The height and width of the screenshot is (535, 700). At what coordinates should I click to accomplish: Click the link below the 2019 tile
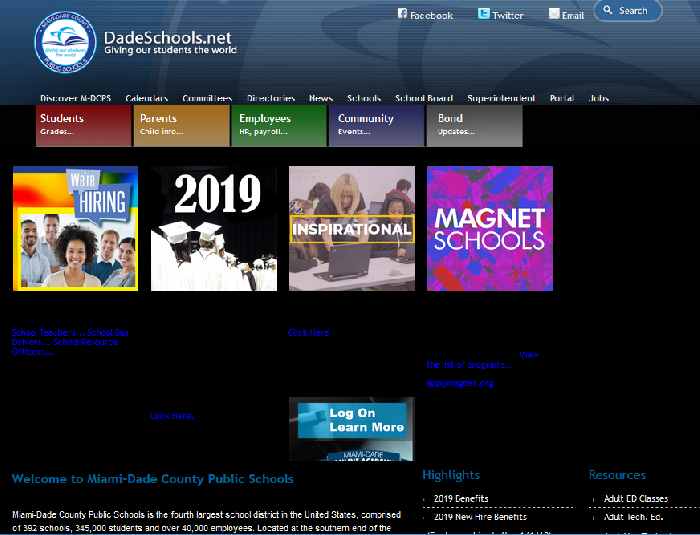point(172,416)
